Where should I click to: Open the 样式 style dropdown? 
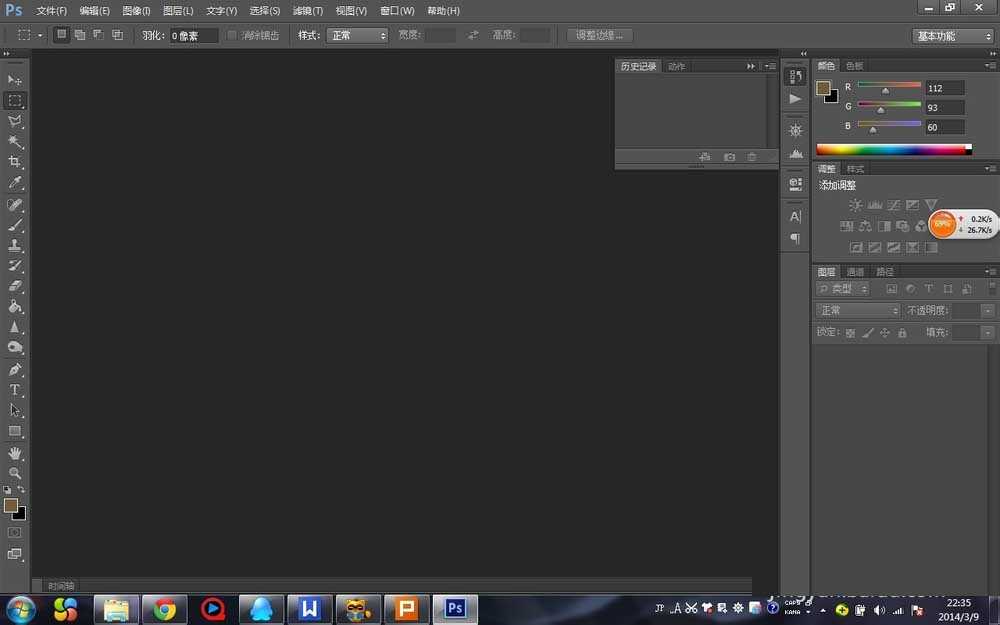pyautogui.click(x=357, y=35)
